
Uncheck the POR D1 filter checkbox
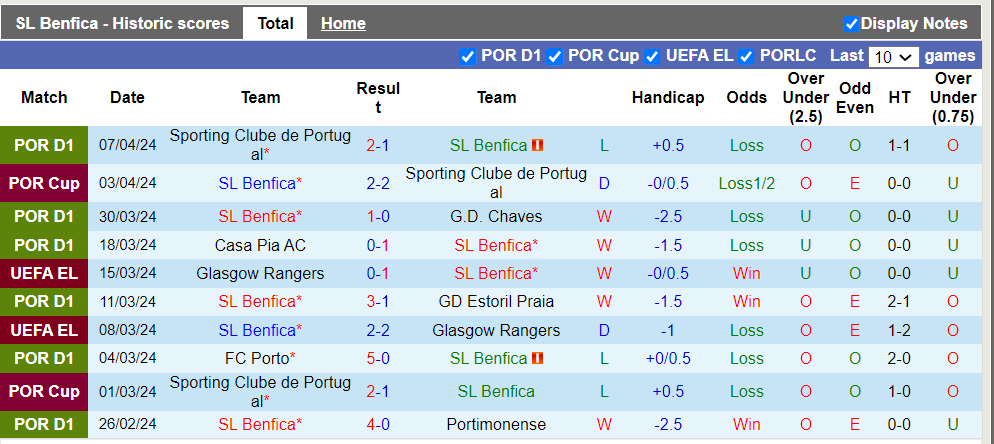(x=468, y=56)
